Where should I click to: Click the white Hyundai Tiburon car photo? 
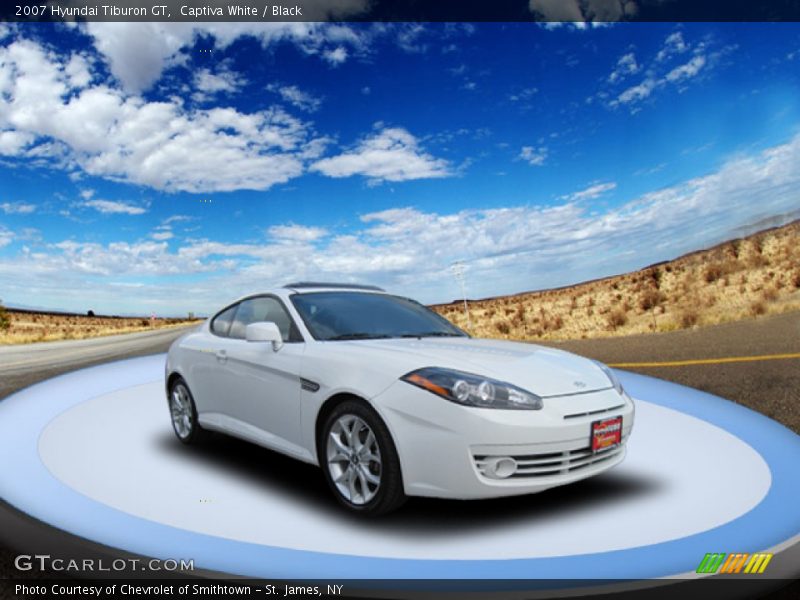(399, 398)
